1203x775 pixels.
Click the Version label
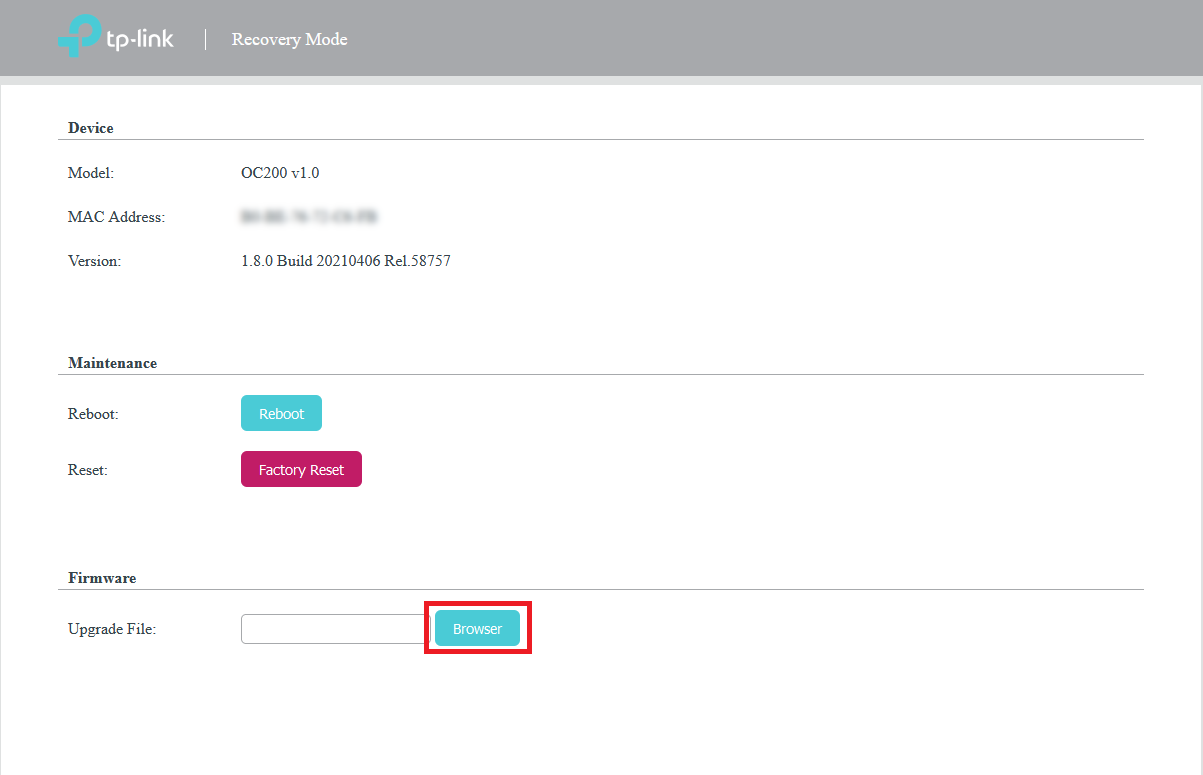click(94, 261)
